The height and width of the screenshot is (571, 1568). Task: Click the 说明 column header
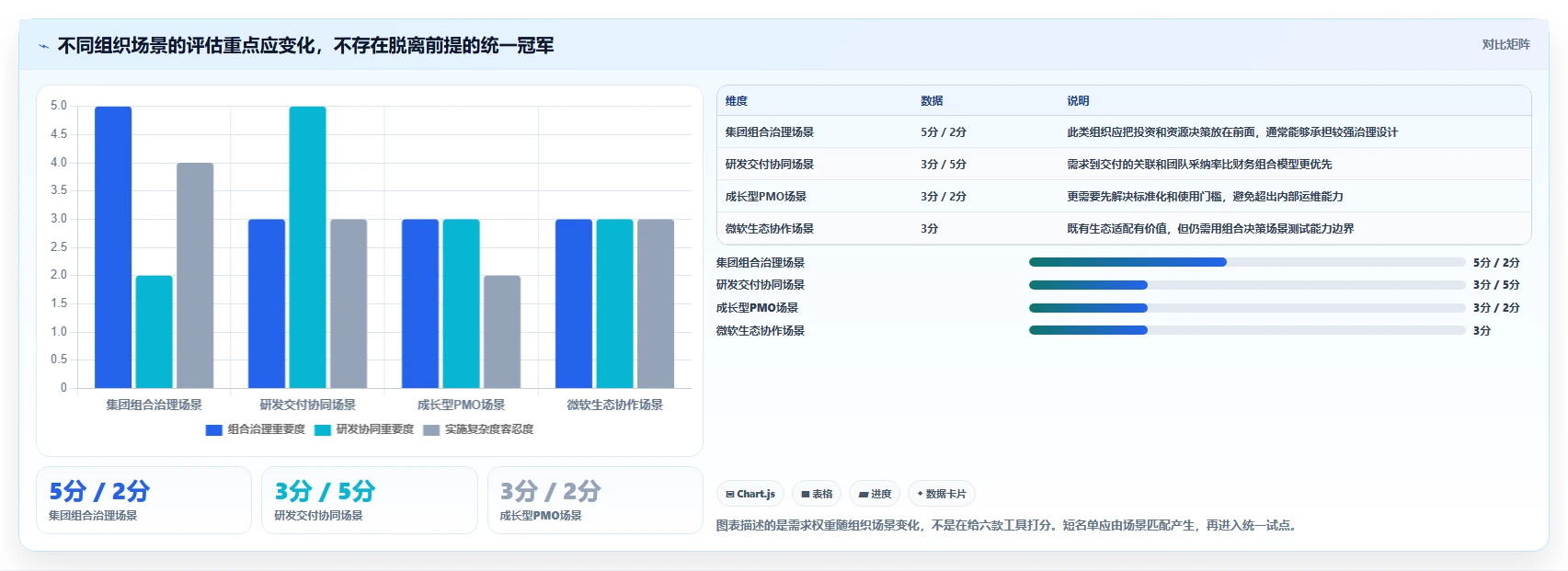pyautogui.click(x=1078, y=101)
